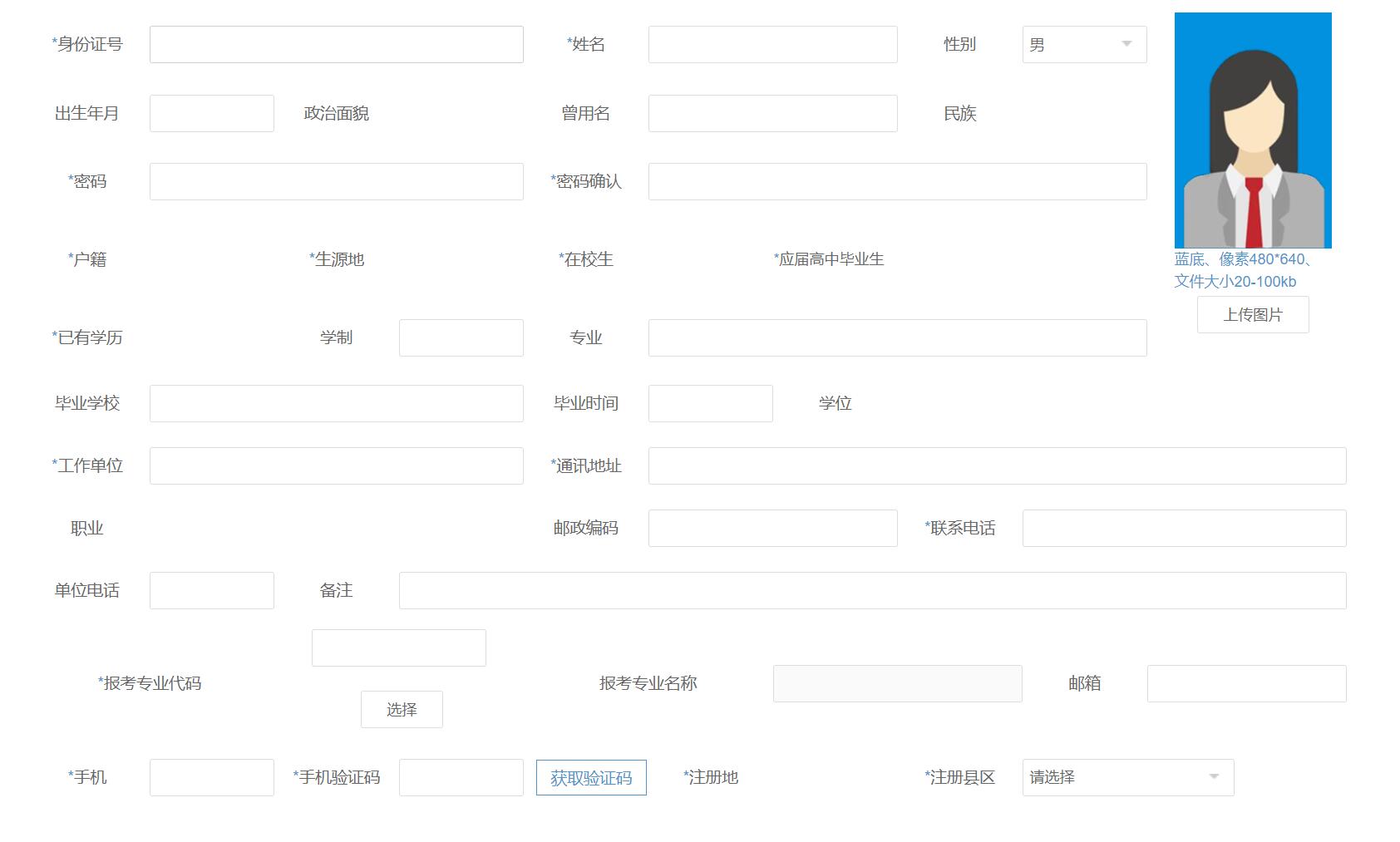This screenshot has height=842, width=1400.
Task: Click the 邮箱 email input box
Action: coord(1245,682)
